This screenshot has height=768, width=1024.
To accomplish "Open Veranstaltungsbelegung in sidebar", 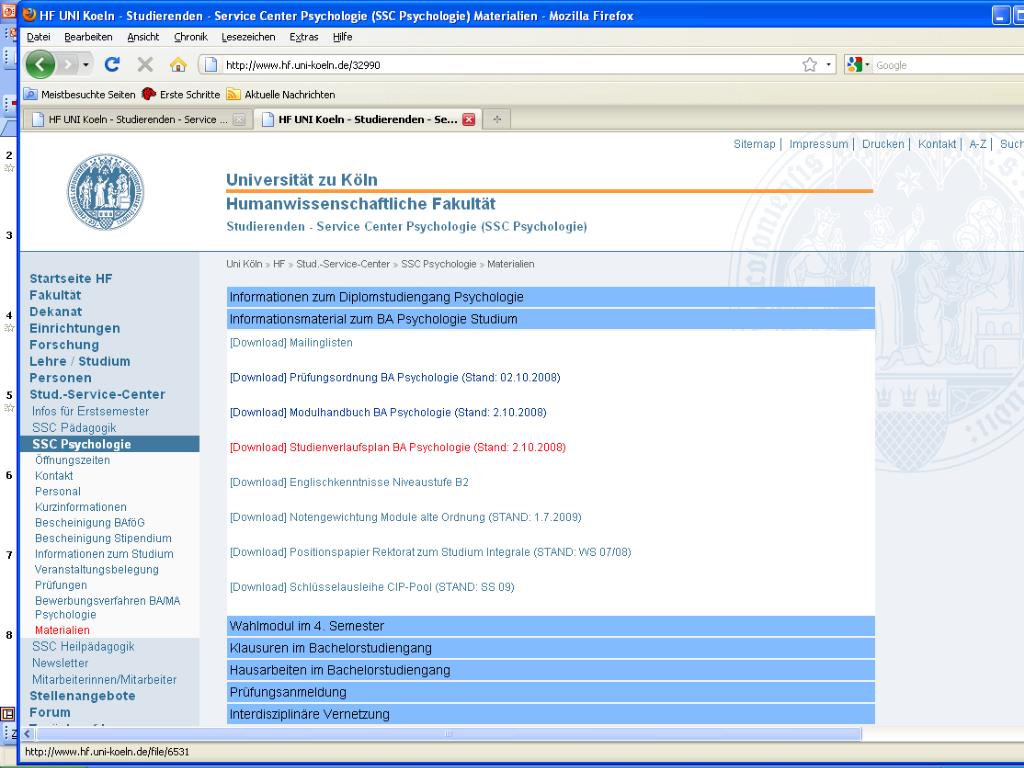I will tap(97, 569).
